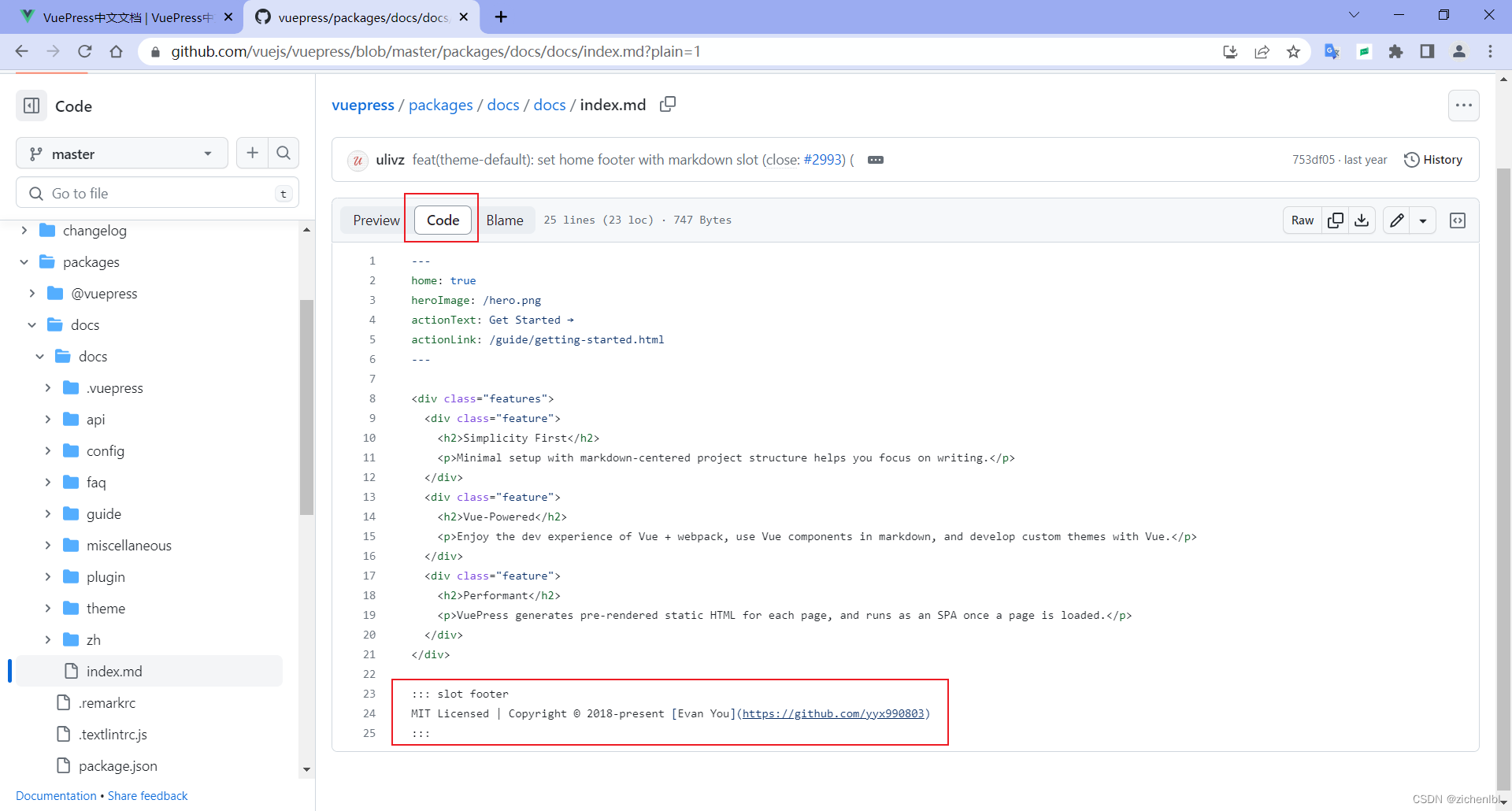Expand the @vuepress folder

(31, 293)
